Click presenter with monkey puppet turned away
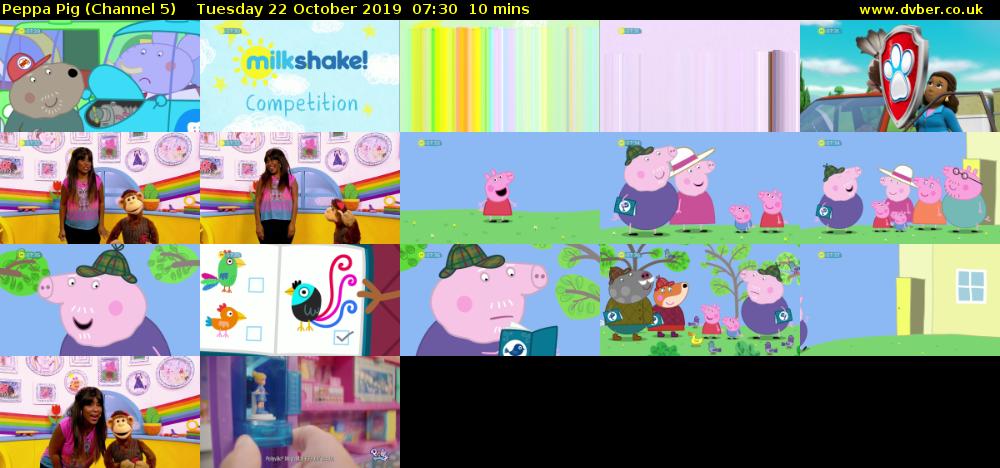Screen dimensions: 1000x468 (x=300, y=188)
